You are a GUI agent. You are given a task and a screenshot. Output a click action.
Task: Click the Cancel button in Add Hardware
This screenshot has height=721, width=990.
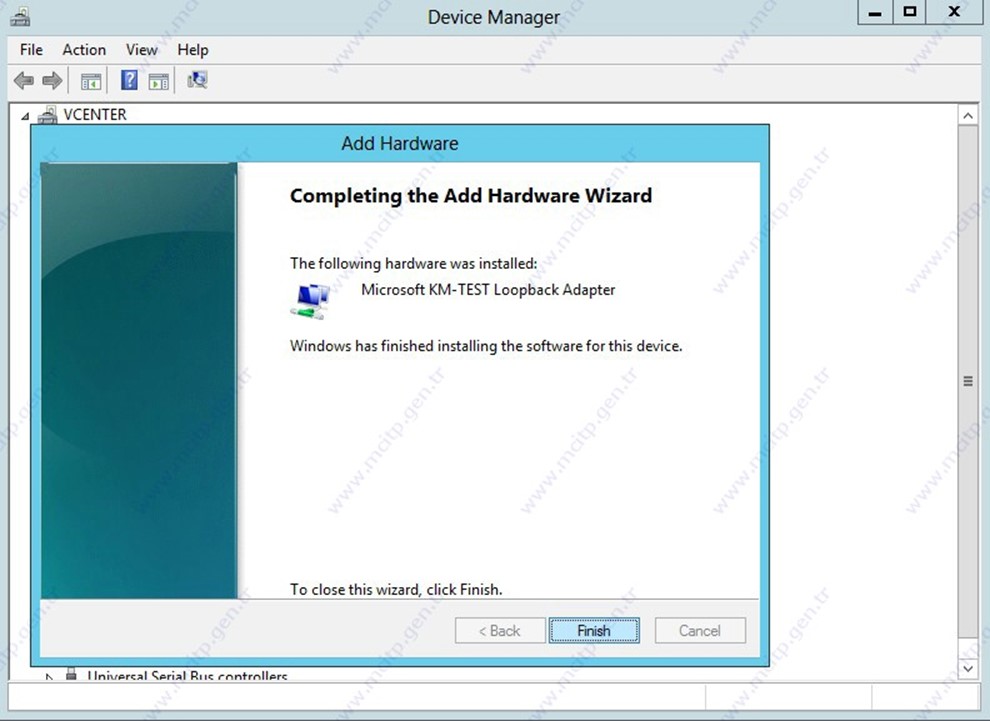pos(700,630)
